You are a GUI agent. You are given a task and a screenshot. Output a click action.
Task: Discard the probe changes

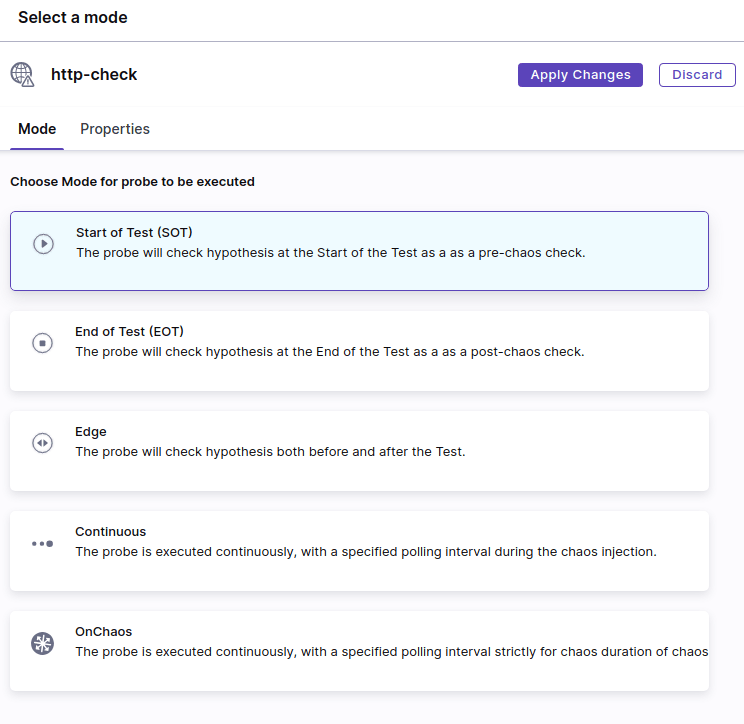coord(697,75)
